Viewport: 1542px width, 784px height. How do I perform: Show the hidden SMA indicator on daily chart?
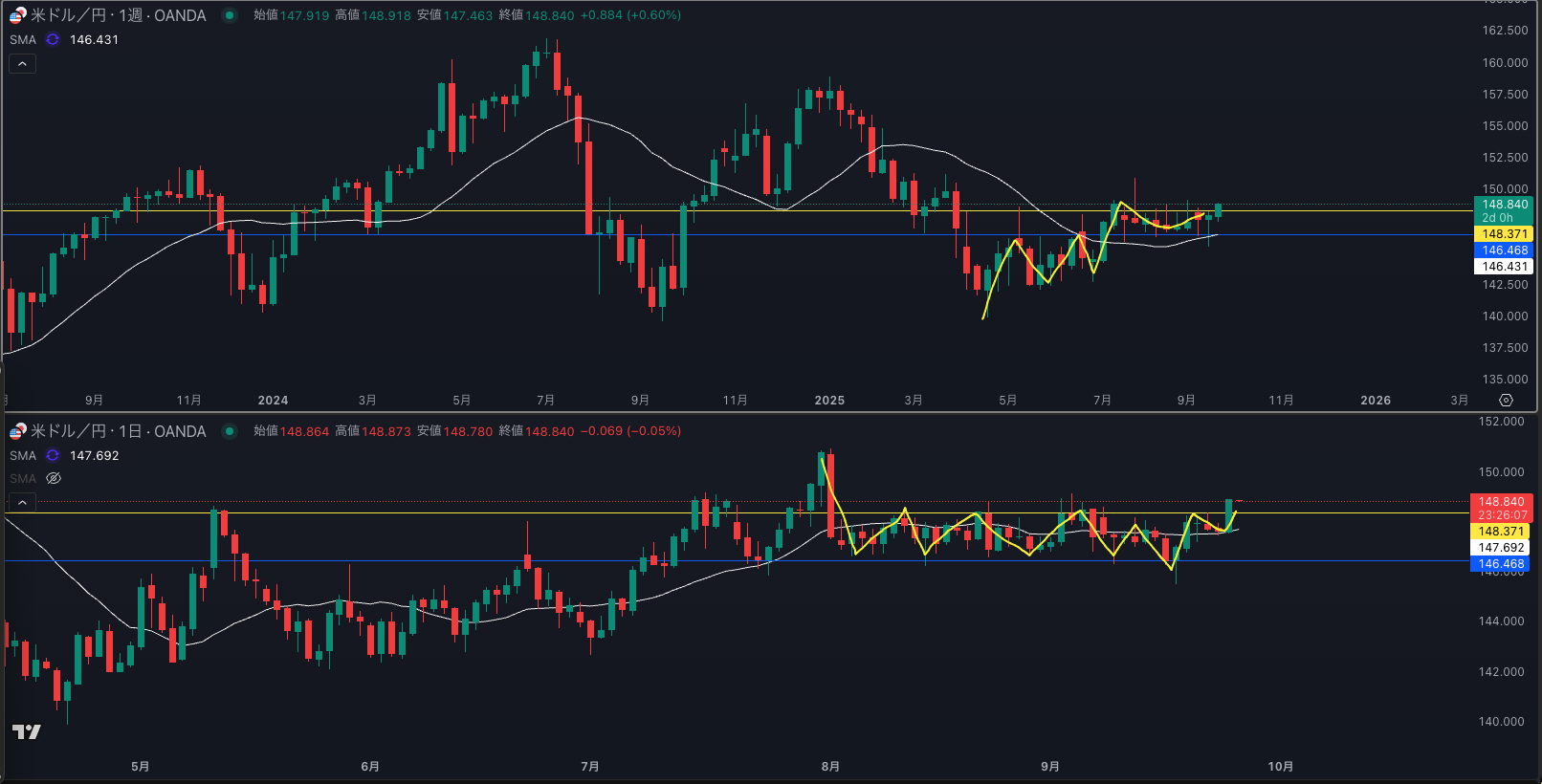(x=54, y=478)
